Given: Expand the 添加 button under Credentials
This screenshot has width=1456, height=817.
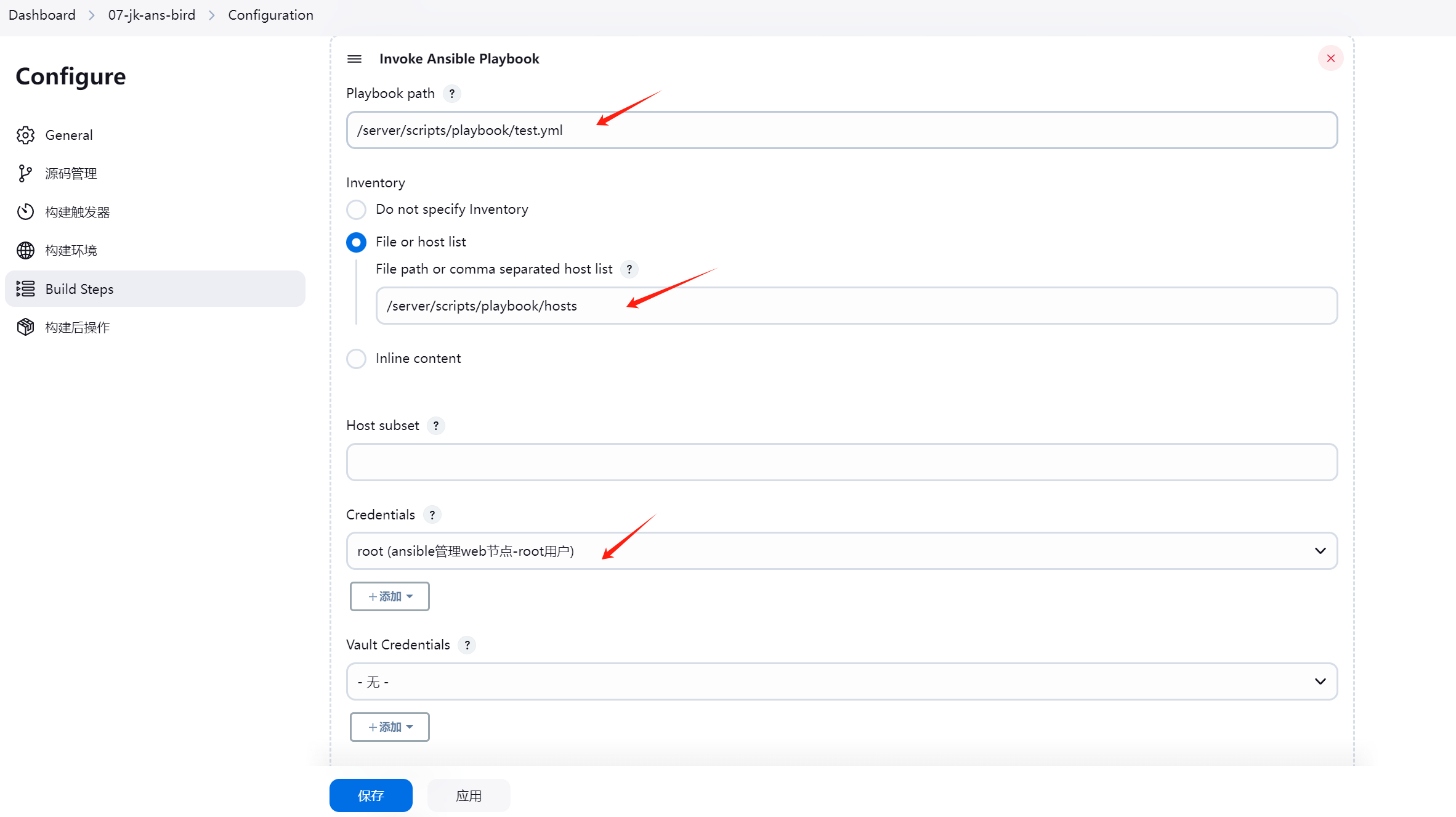Looking at the screenshot, I should (389, 596).
